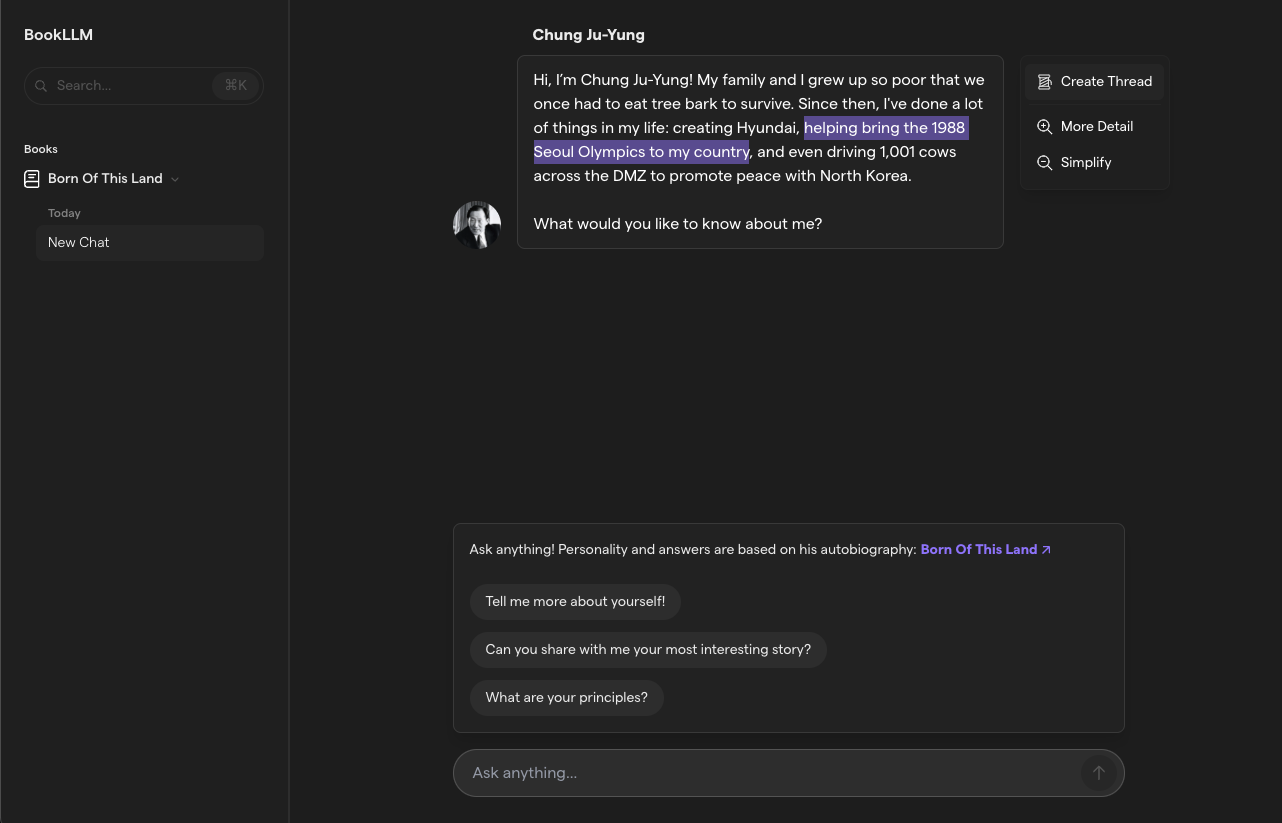The image size is (1282, 823).
Task: Click the Create Thread icon
Action: [x=1044, y=82]
